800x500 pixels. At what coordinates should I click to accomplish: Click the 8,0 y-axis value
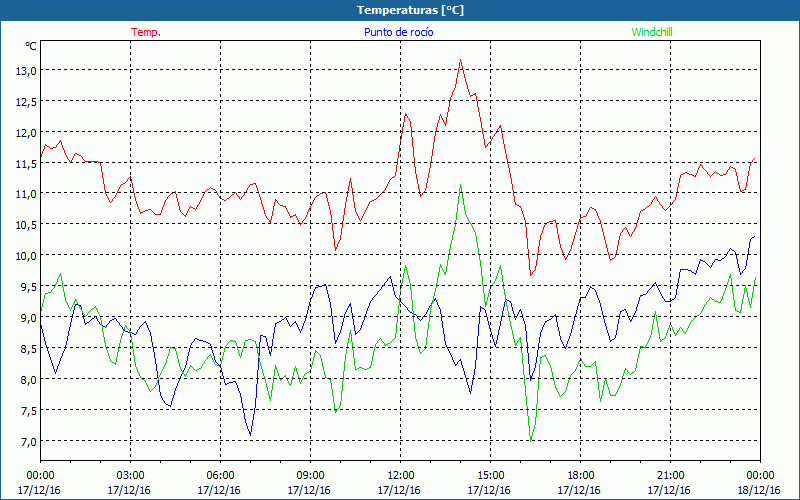tap(29, 379)
